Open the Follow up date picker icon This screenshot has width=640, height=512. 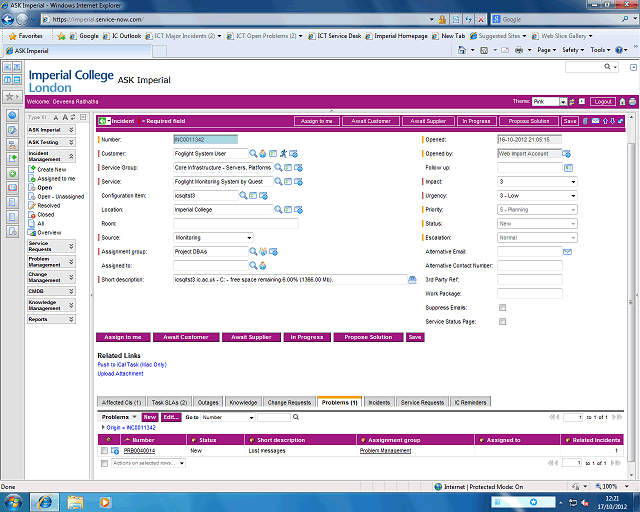click(x=568, y=168)
